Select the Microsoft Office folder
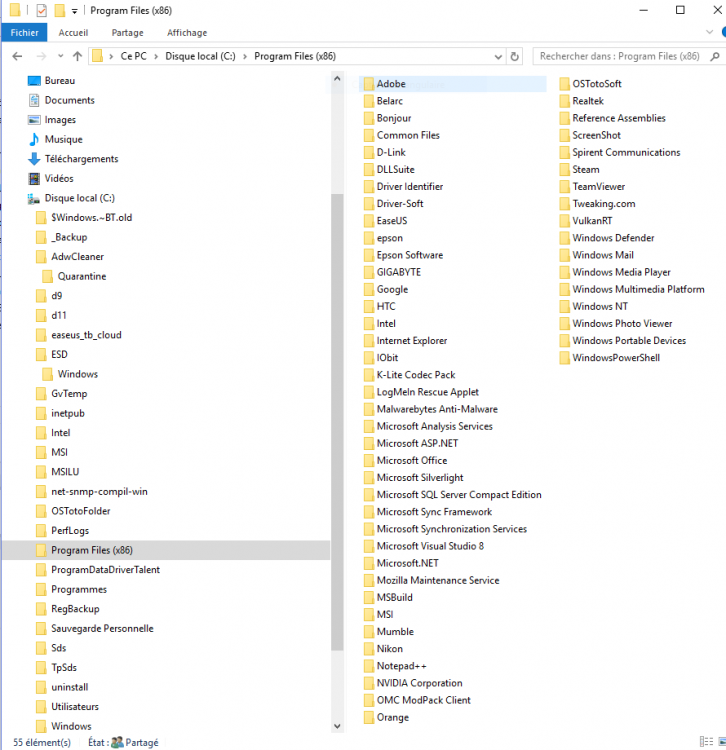 click(412, 461)
